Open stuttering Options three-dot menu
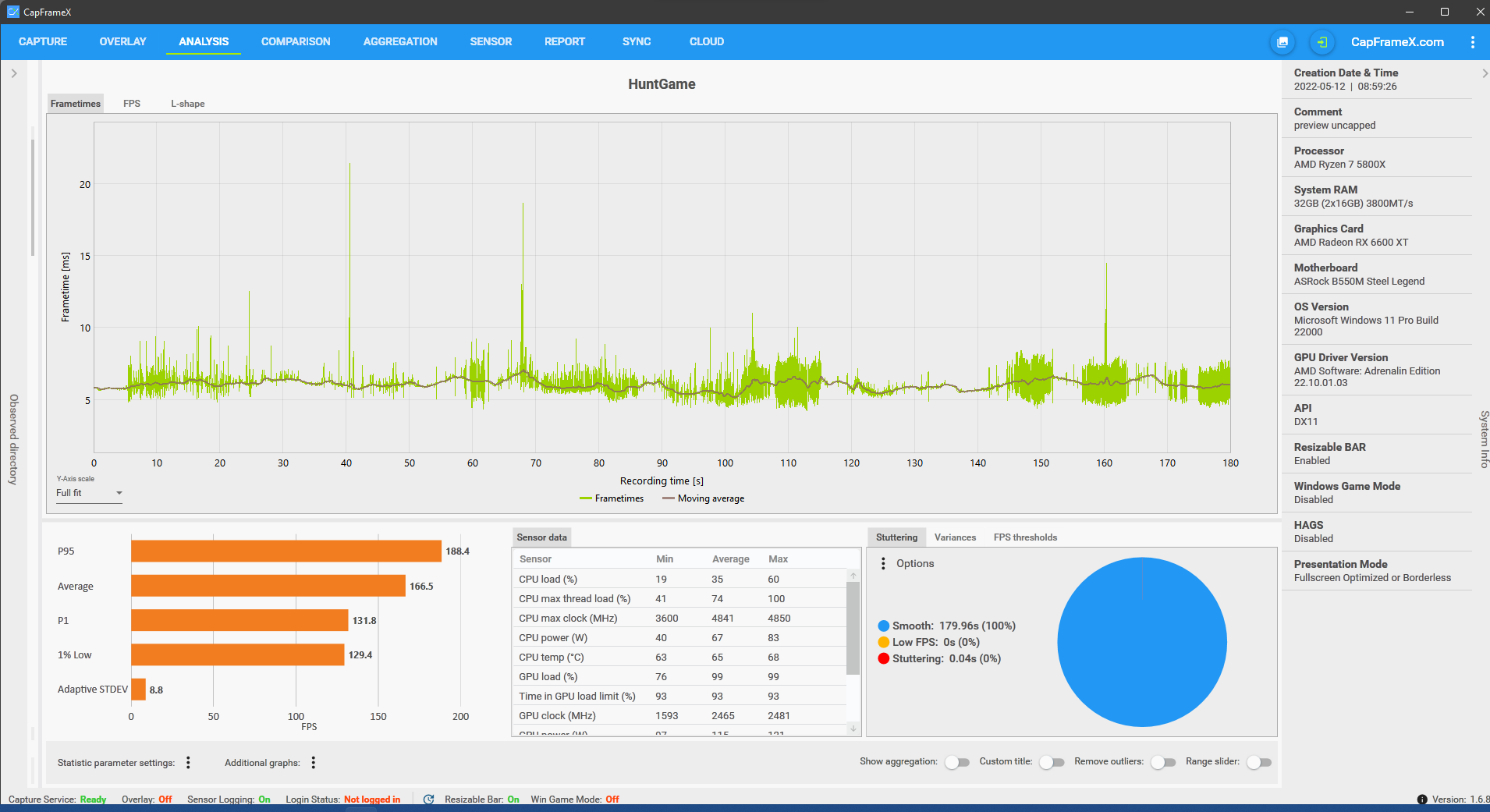The image size is (1490, 812). point(883,563)
